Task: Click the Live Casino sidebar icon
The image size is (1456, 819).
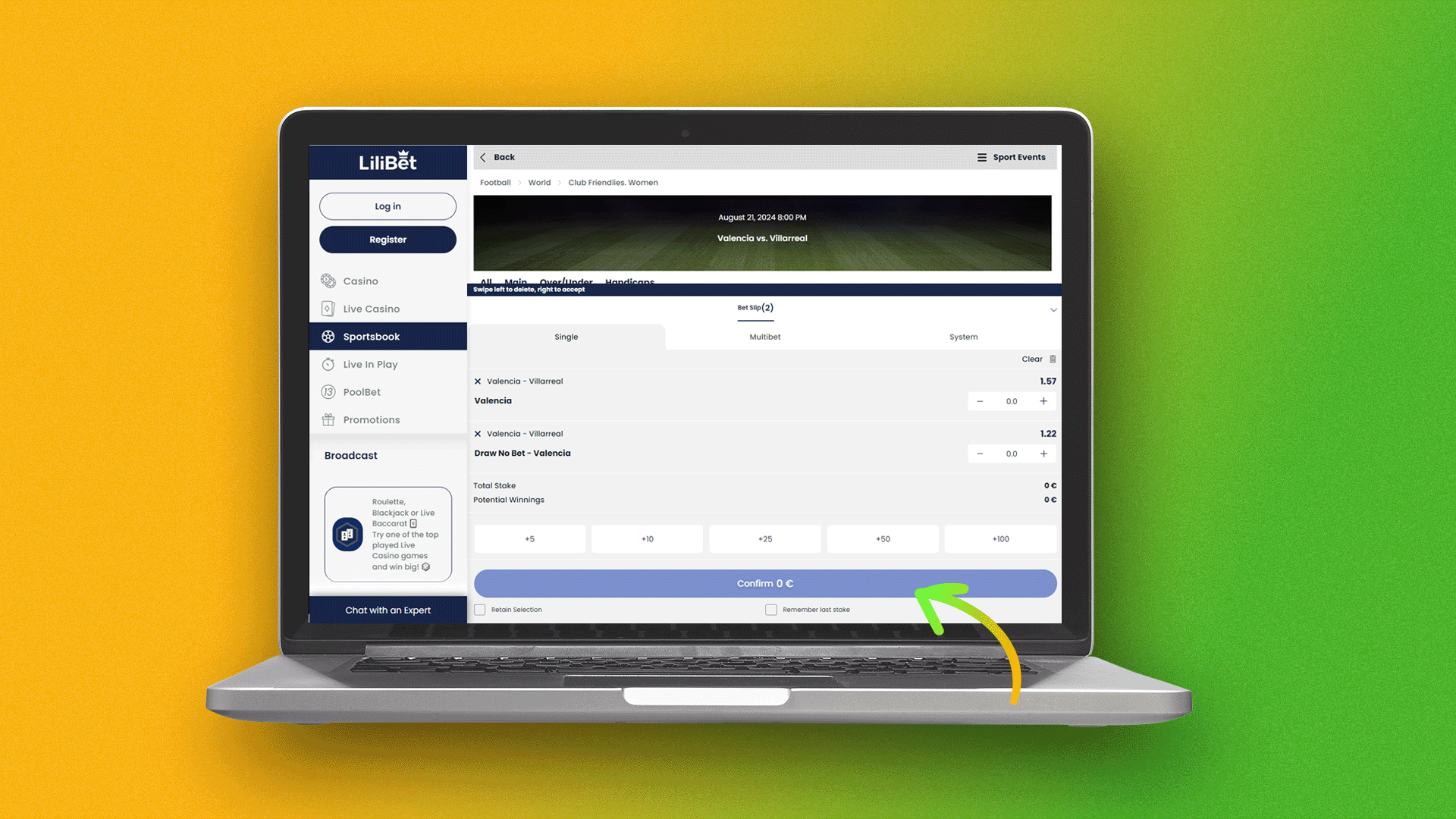Action: click(x=329, y=308)
